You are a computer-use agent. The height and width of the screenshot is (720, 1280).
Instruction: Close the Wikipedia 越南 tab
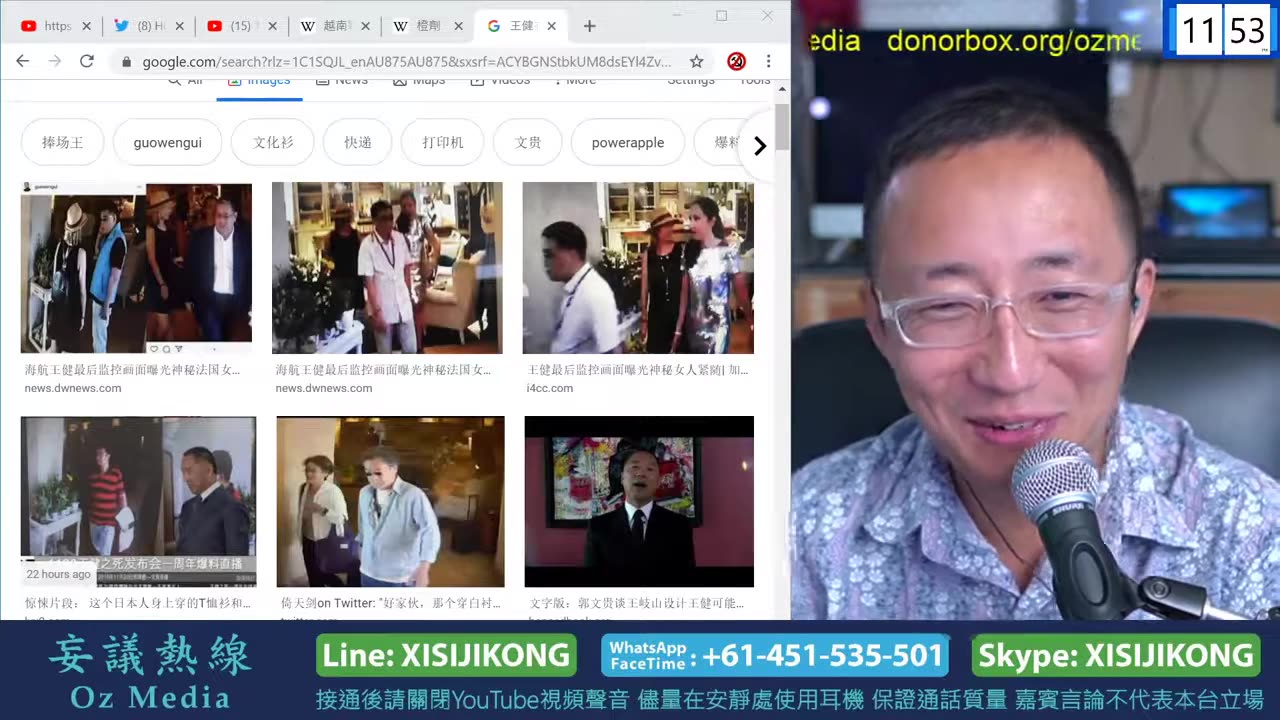pos(366,26)
